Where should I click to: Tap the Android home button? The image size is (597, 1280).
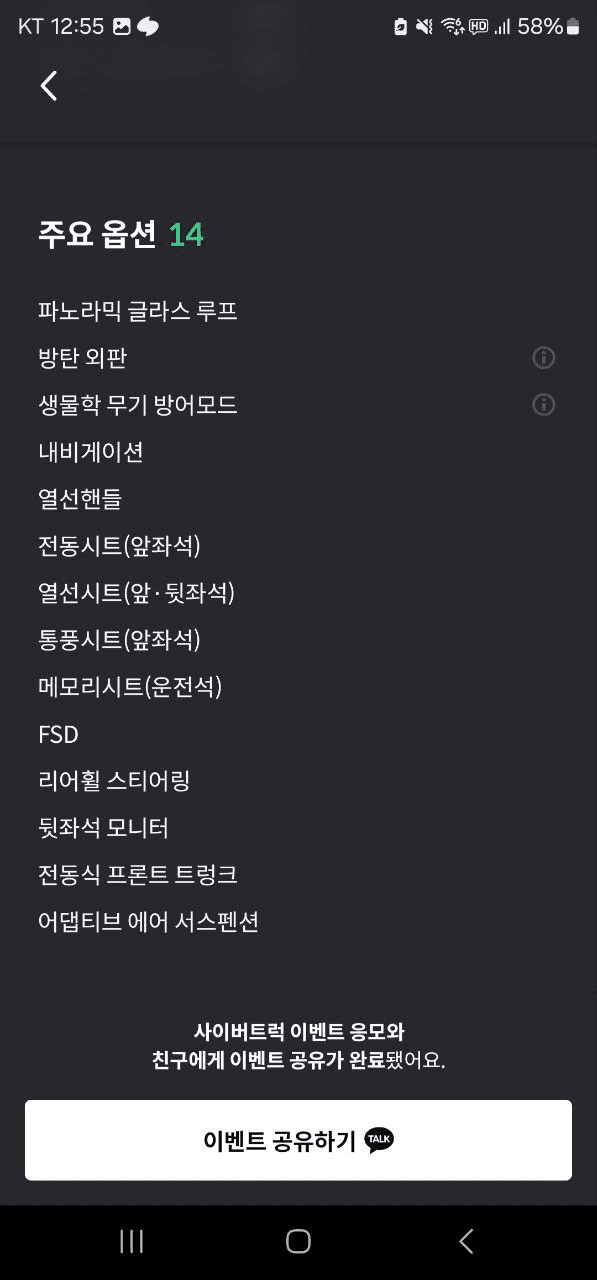[298, 1241]
